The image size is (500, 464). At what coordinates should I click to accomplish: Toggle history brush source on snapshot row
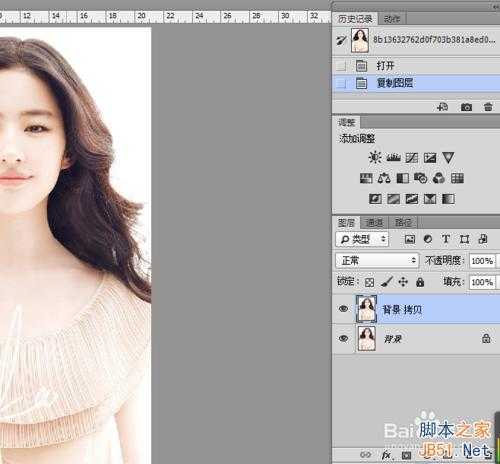(341, 40)
